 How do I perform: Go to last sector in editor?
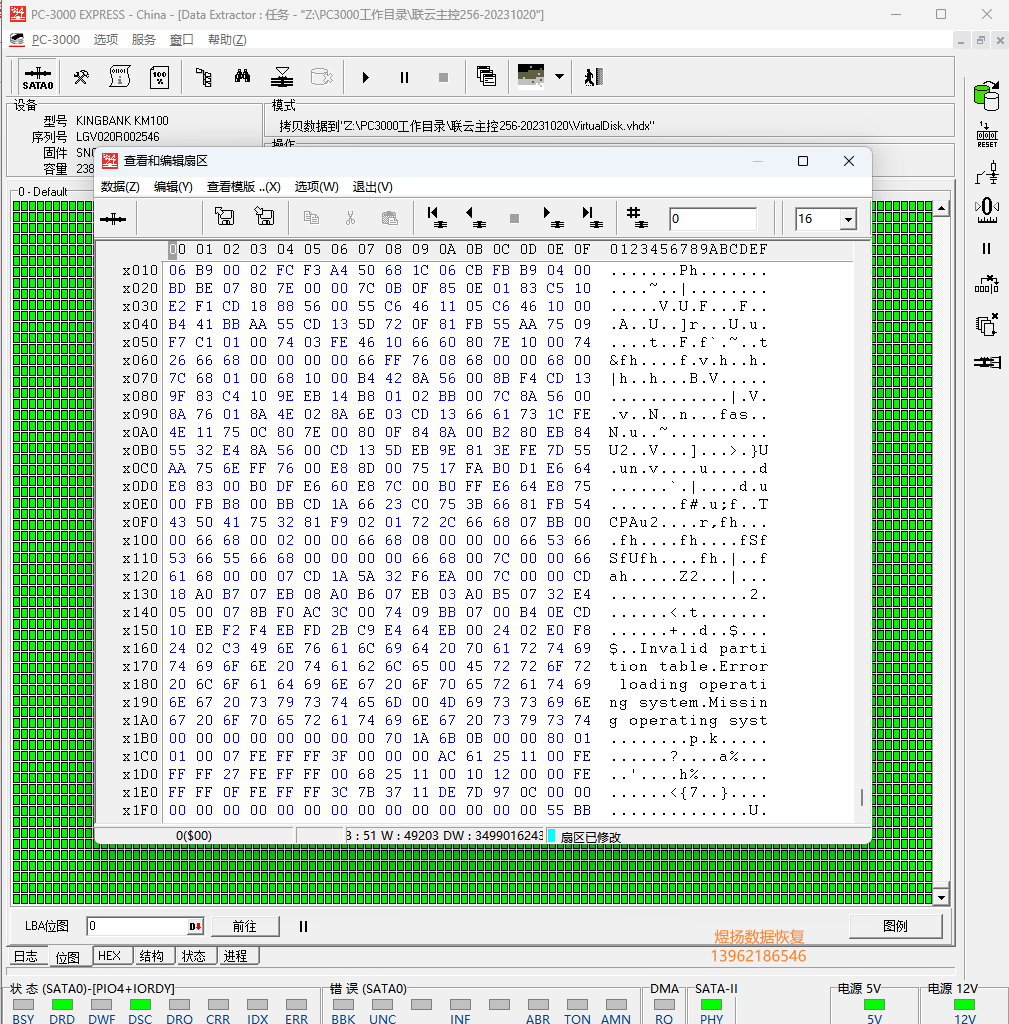(x=592, y=217)
